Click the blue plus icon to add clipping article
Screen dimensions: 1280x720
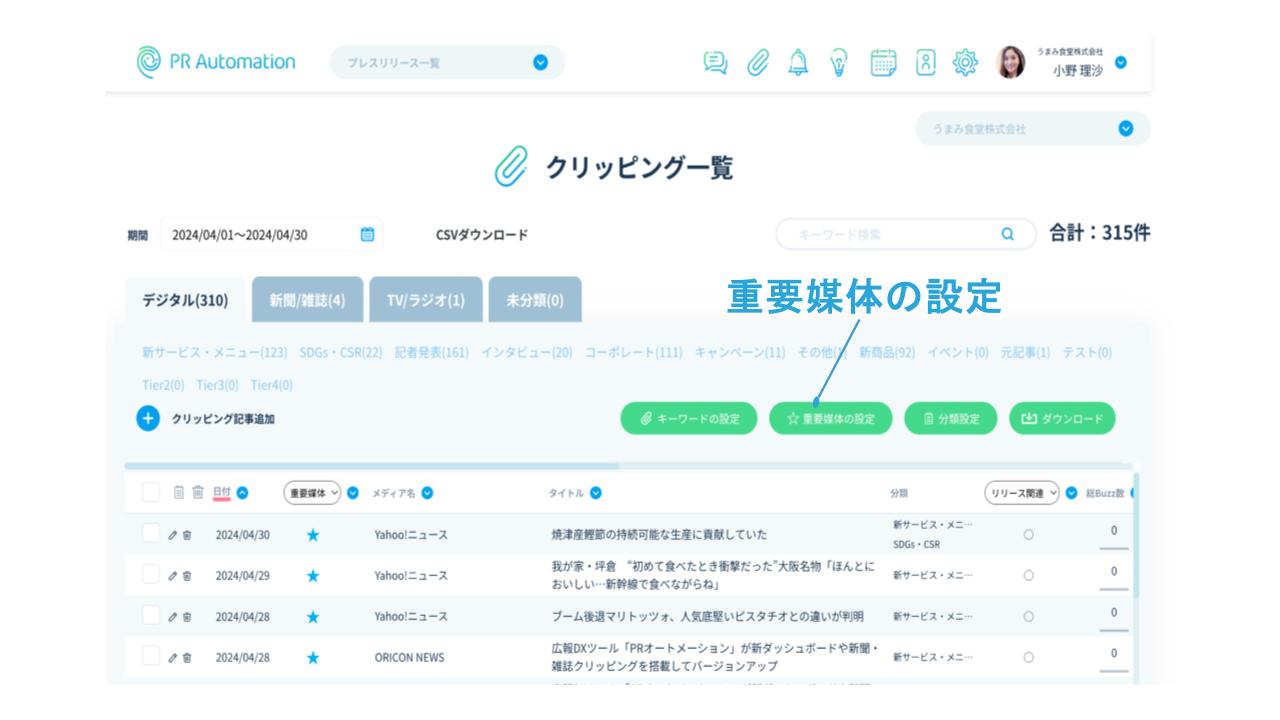coord(147,419)
